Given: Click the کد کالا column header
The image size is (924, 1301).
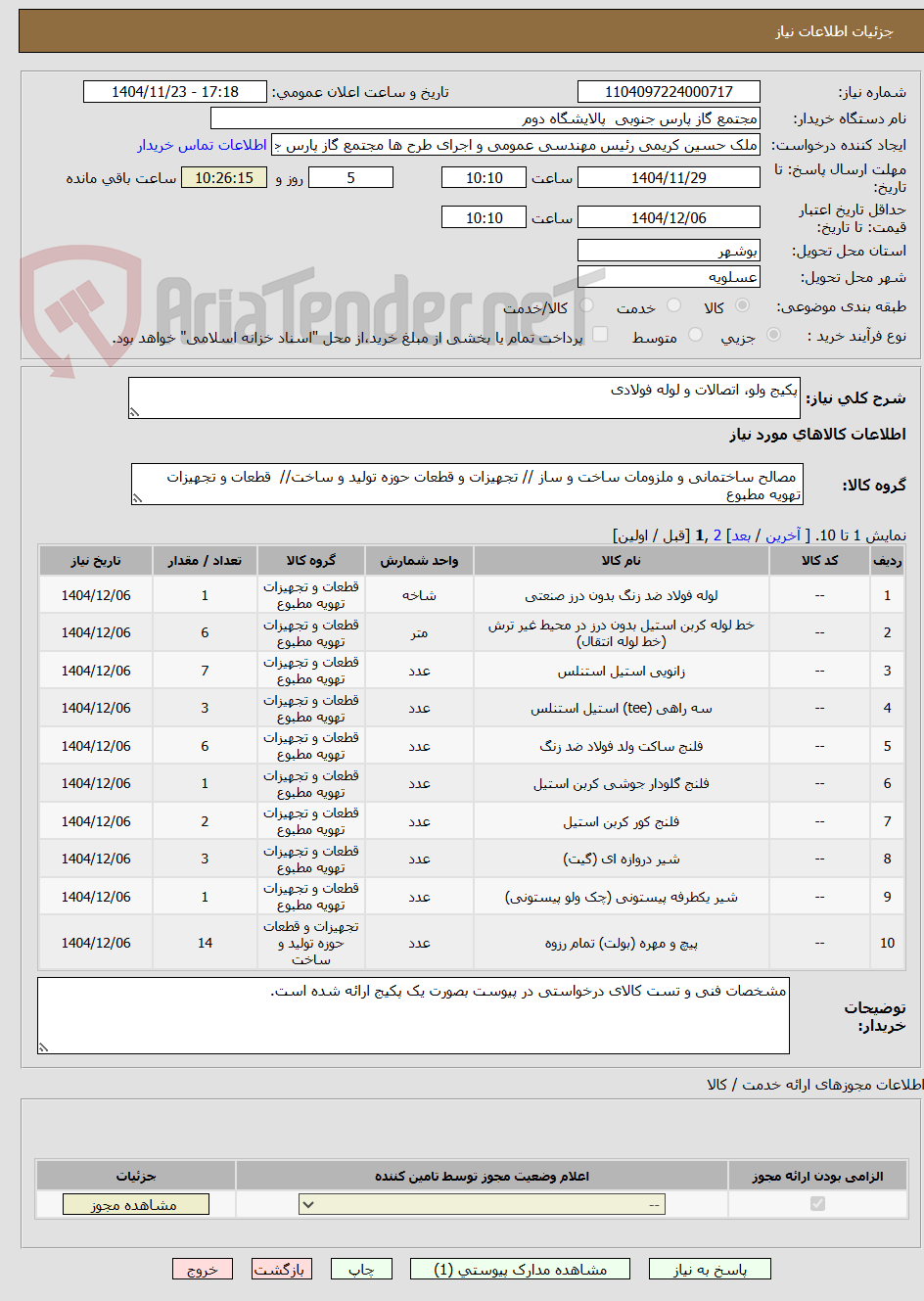Looking at the screenshot, I should click(x=819, y=560).
